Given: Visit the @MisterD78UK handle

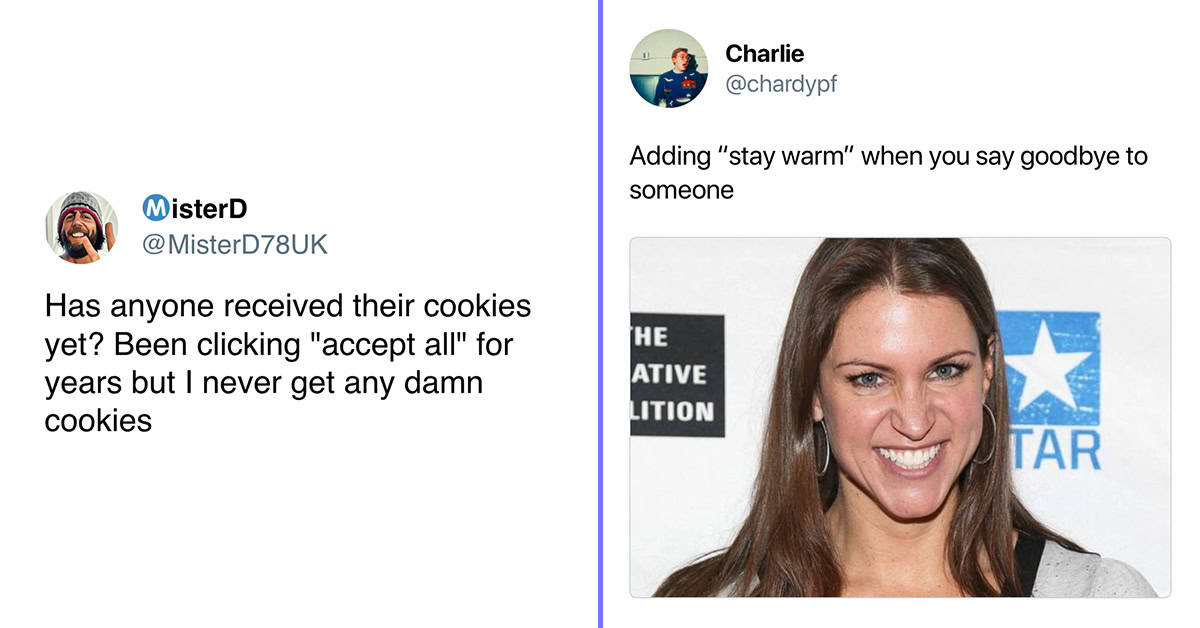Looking at the screenshot, I should (x=235, y=244).
